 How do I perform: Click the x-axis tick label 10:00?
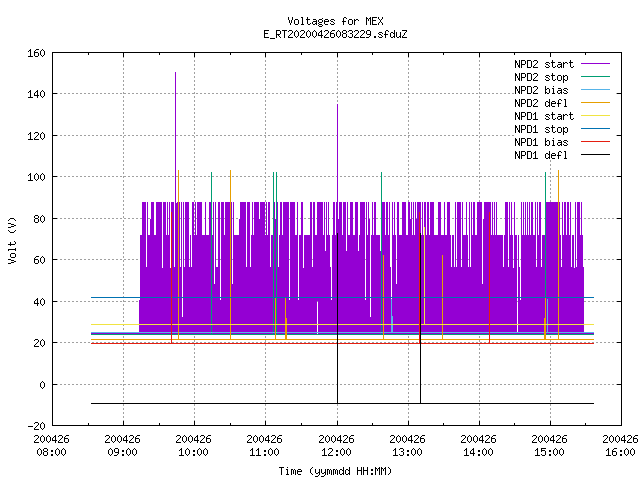[x=193, y=452]
